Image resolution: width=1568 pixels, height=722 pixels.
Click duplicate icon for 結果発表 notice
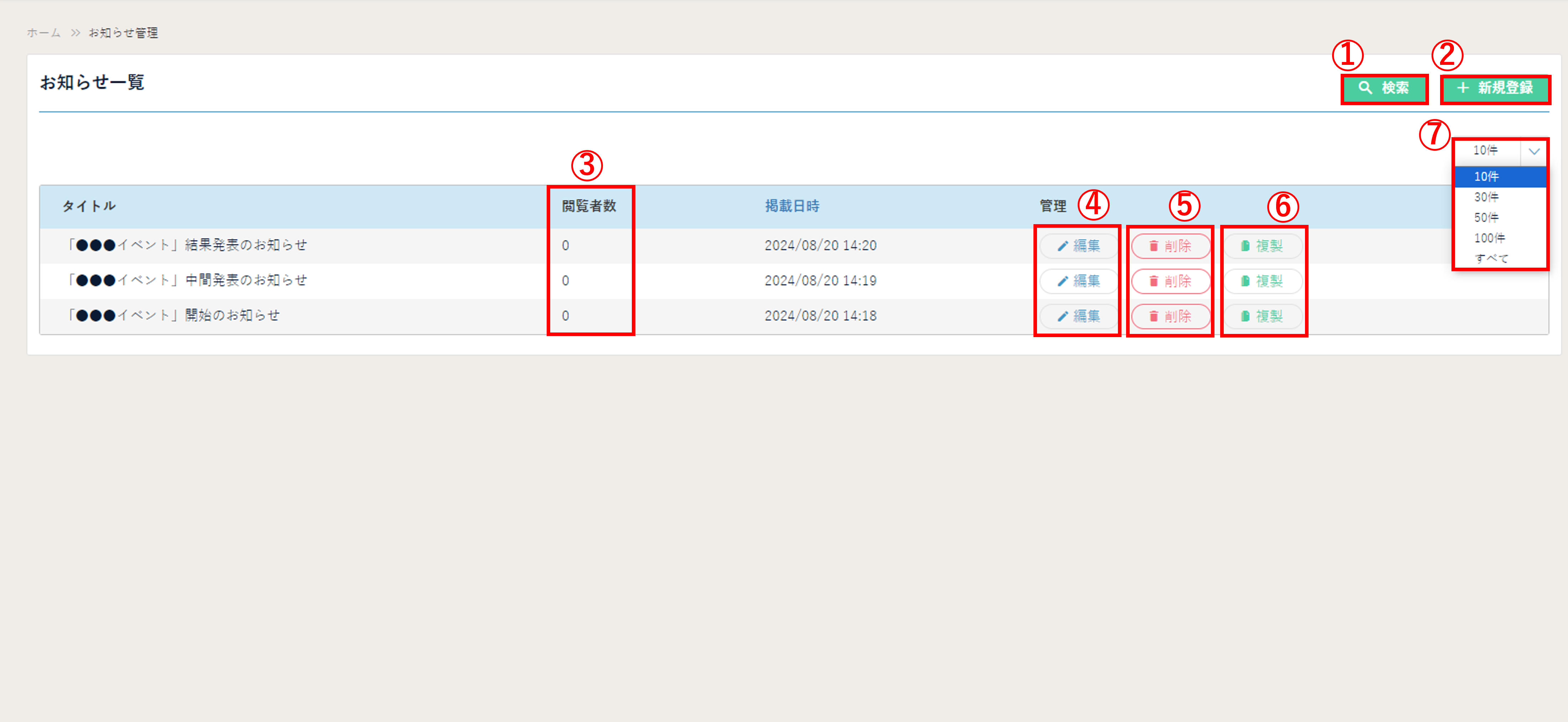[x=1245, y=246]
